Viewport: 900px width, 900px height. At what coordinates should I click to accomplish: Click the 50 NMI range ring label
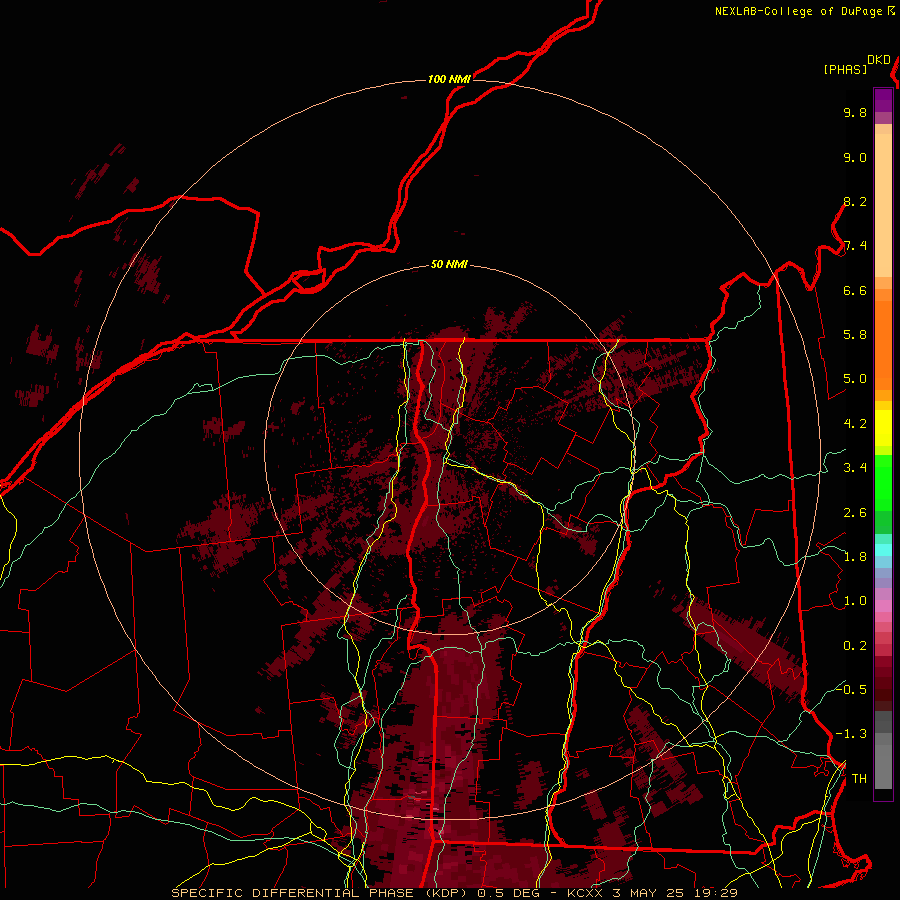[449, 265]
